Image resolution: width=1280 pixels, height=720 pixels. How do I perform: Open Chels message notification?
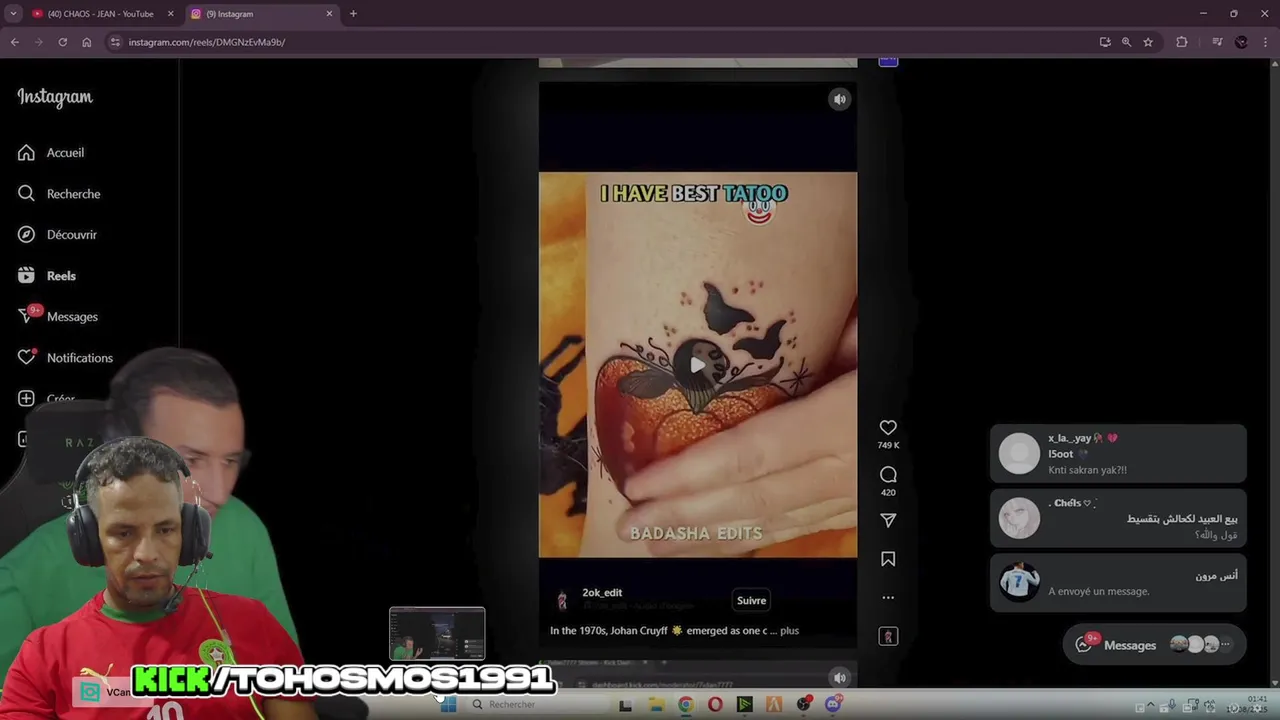click(1118, 518)
